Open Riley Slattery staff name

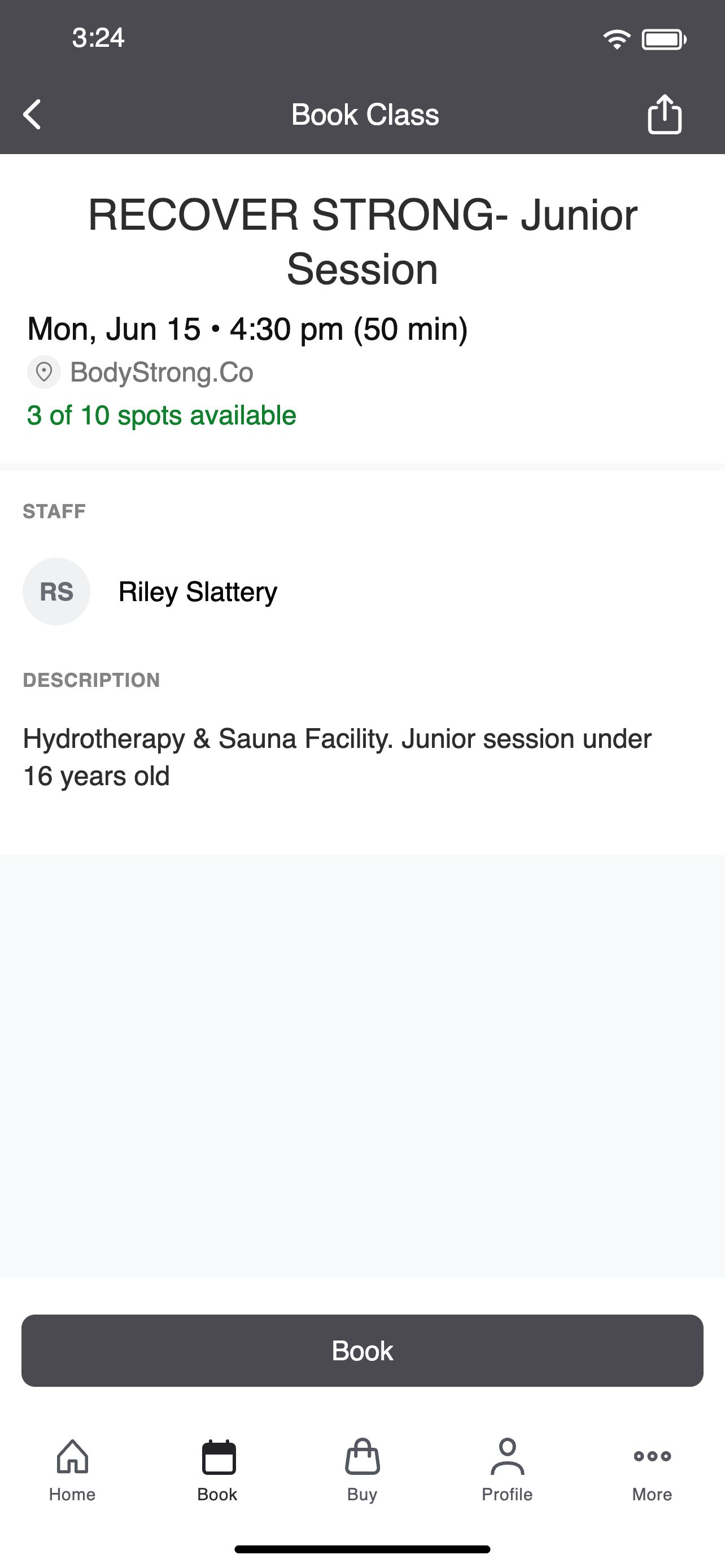[198, 592]
